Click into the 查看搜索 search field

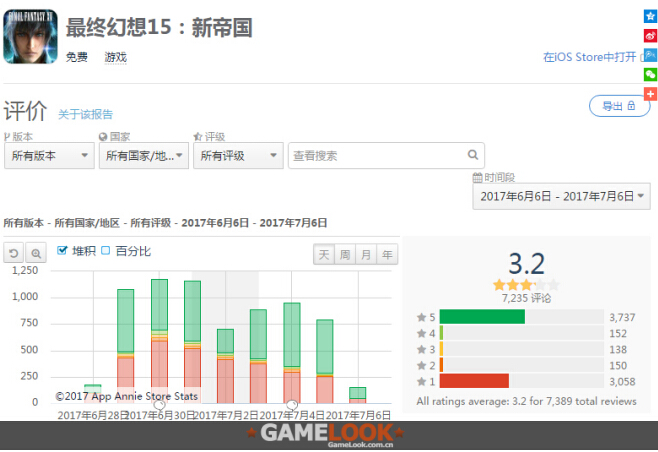point(386,156)
